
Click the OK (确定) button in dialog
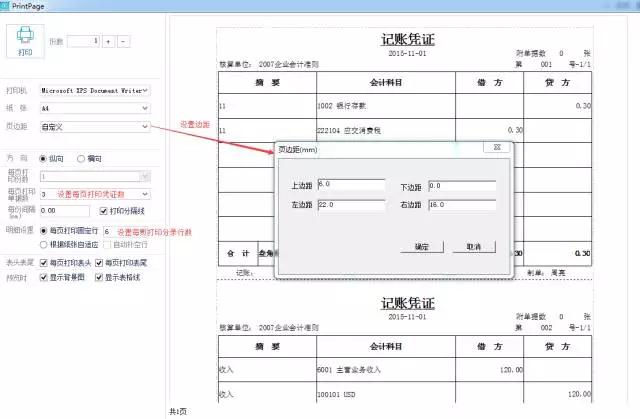(x=421, y=246)
